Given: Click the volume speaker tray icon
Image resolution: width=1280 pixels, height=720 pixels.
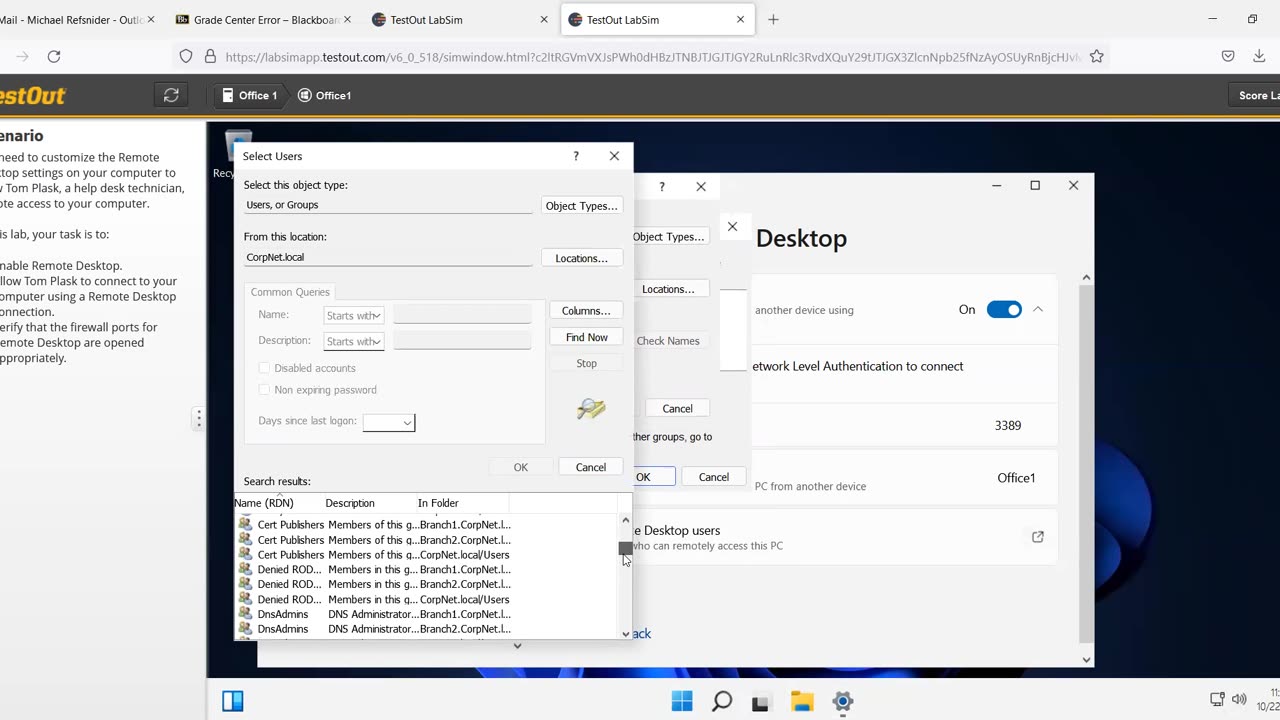Looking at the screenshot, I should (x=1240, y=699).
